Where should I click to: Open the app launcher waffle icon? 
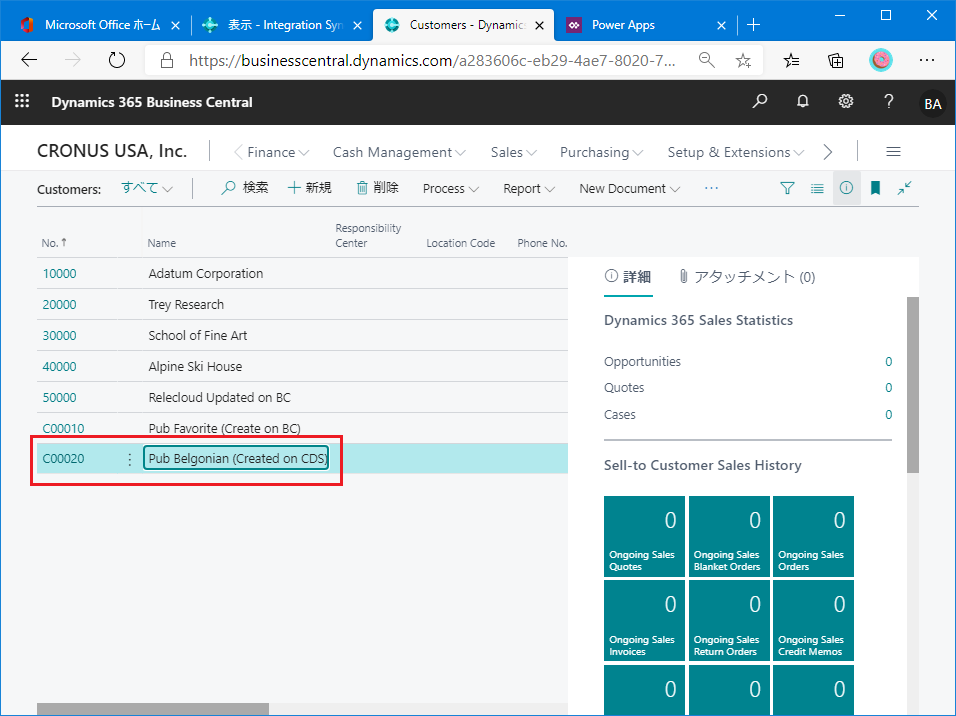click(x=22, y=101)
